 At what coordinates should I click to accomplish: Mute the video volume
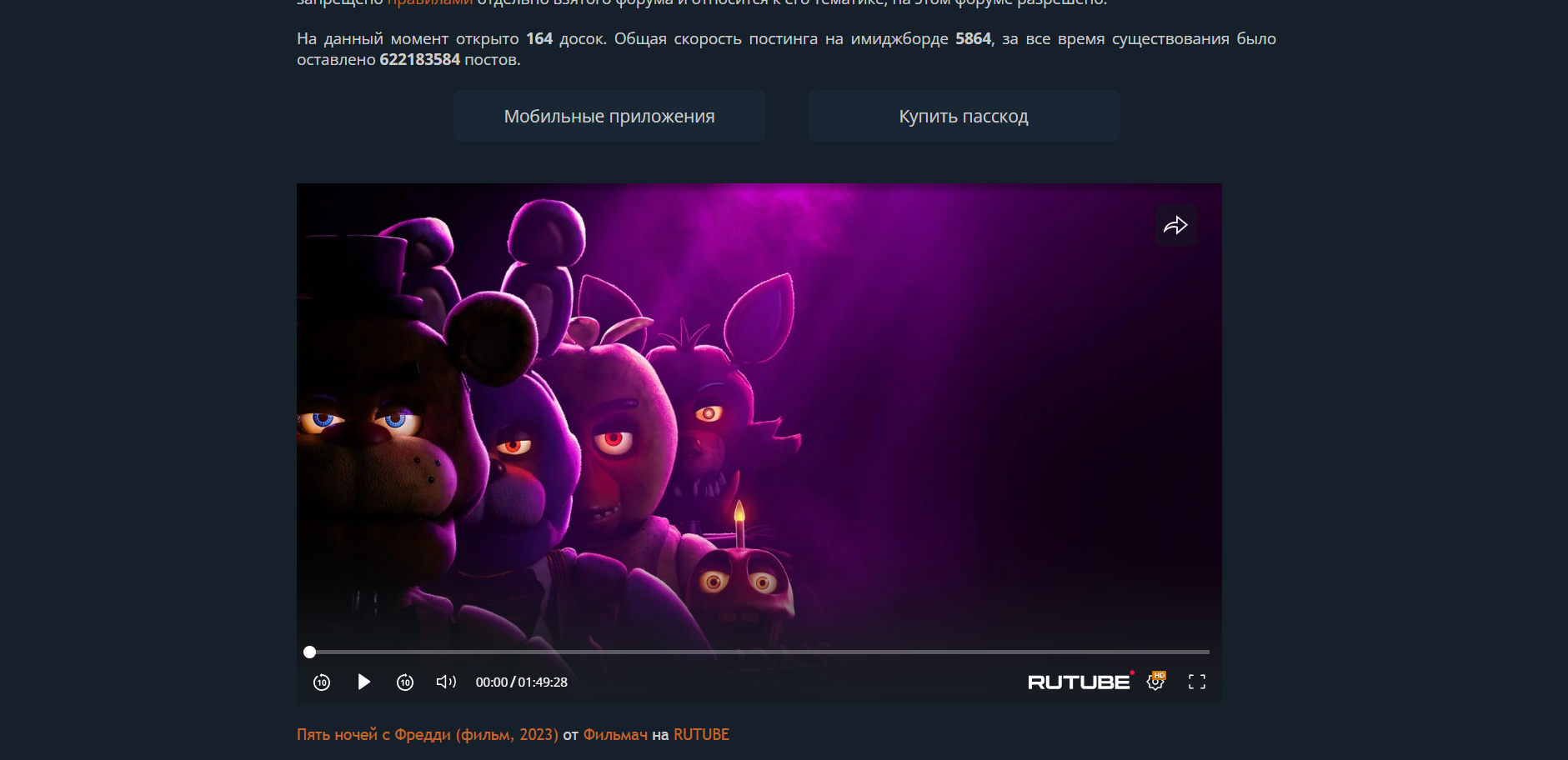pos(446,682)
